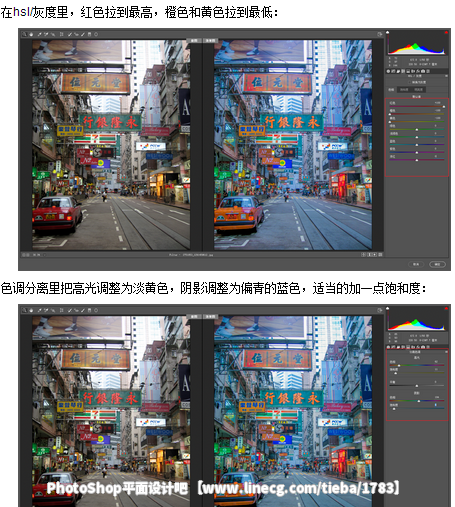Toggle shadow clipping warning in upper histogram

click(x=388, y=32)
